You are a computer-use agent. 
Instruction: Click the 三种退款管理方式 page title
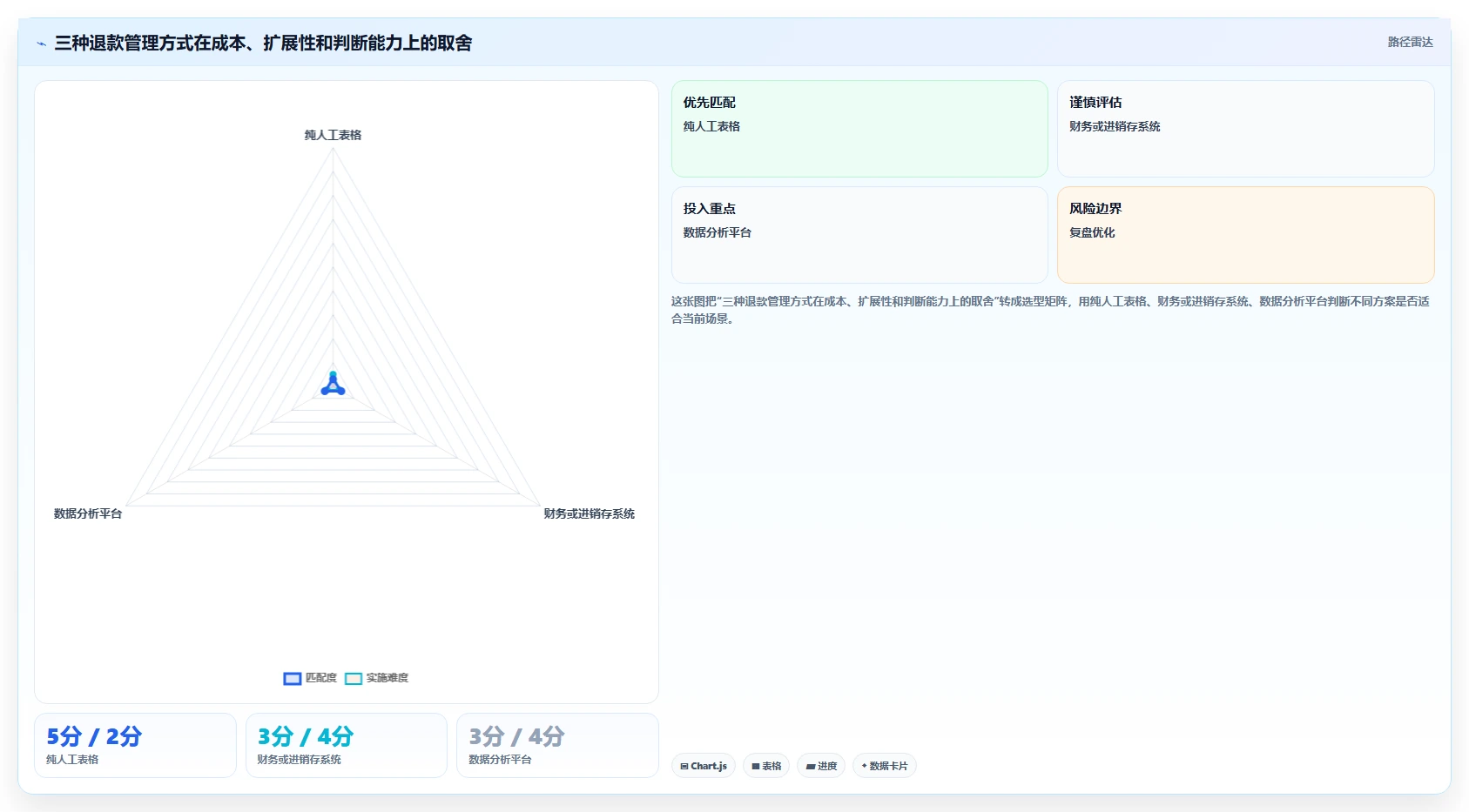[x=263, y=43]
